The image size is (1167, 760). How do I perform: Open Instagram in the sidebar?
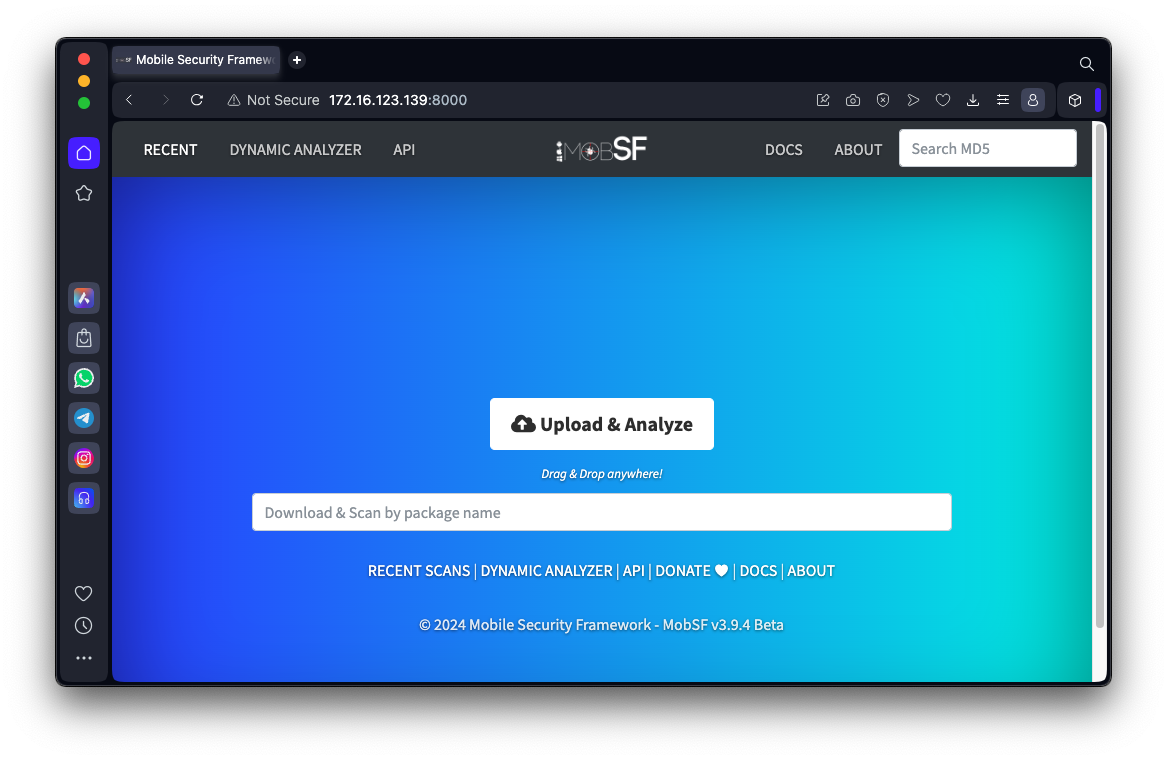pyautogui.click(x=84, y=459)
